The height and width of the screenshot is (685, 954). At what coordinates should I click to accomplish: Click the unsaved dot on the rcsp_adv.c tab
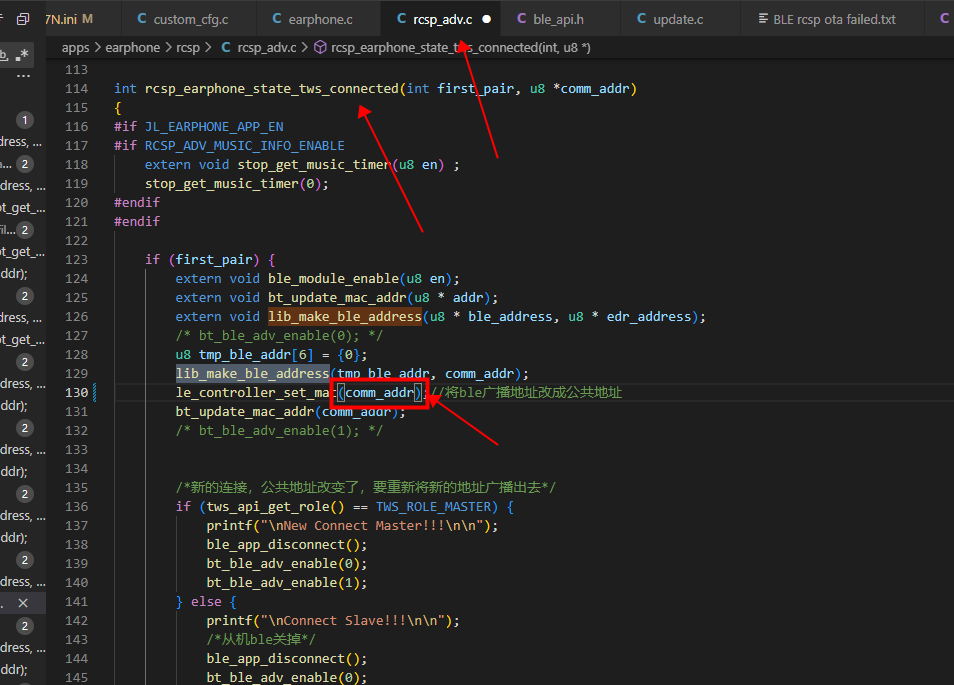[x=487, y=19]
